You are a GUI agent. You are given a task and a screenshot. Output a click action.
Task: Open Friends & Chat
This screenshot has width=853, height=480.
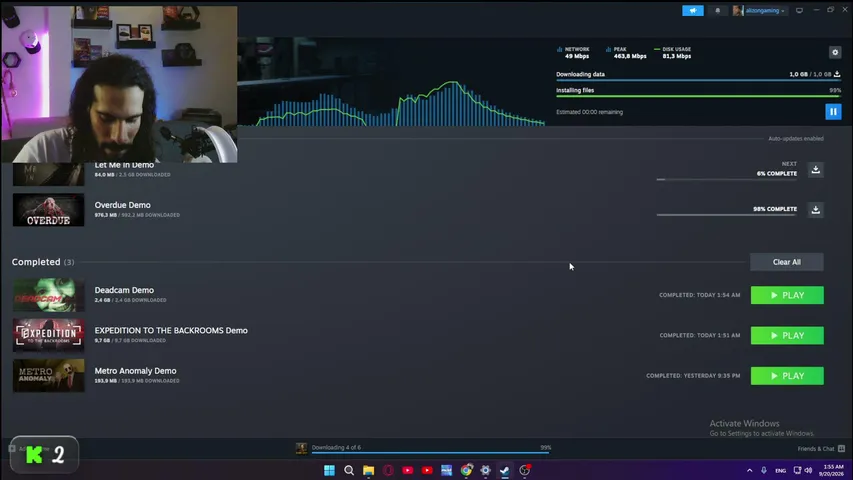click(x=821, y=448)
